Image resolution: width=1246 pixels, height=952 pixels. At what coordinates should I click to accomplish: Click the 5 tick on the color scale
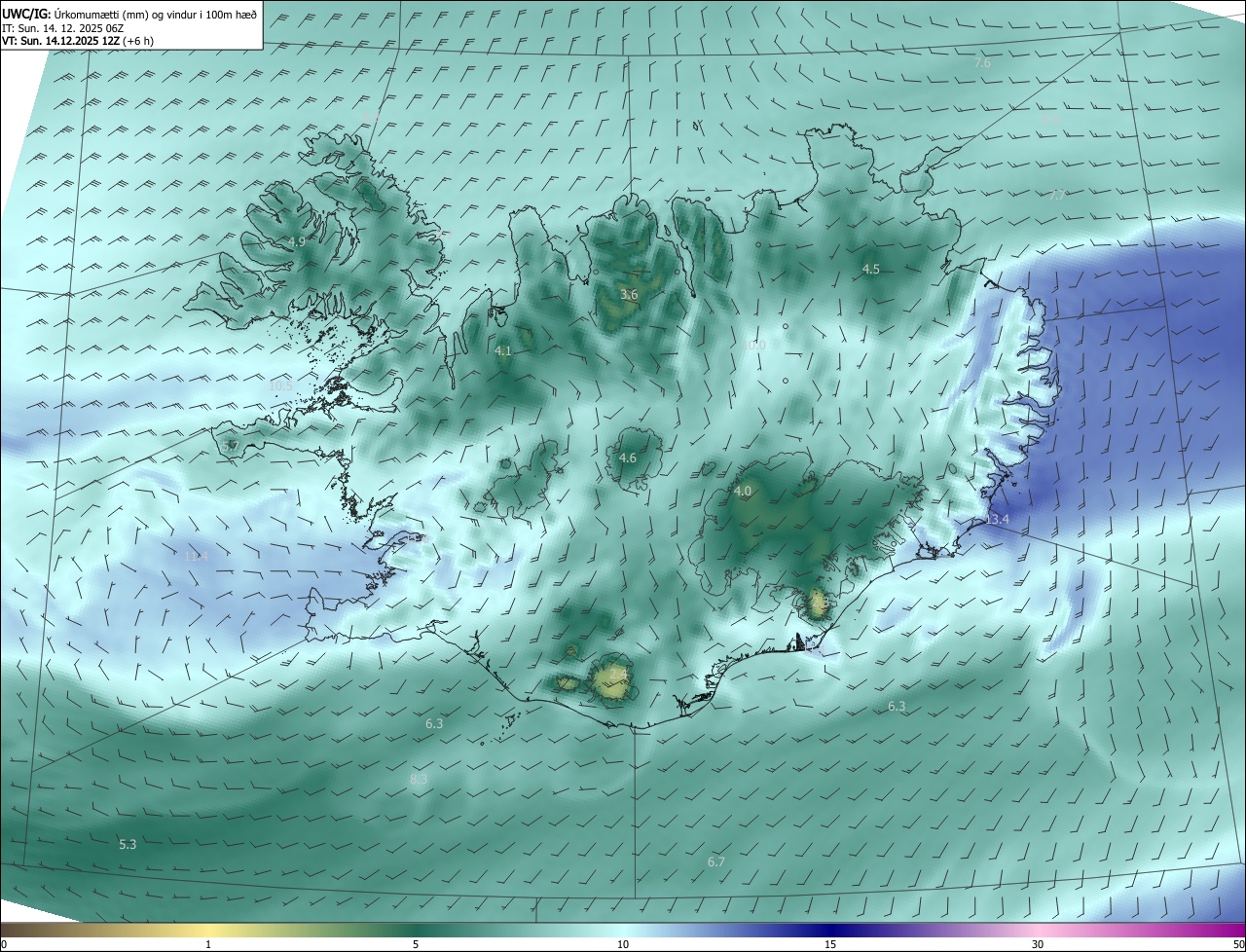[x=416, y=944]
